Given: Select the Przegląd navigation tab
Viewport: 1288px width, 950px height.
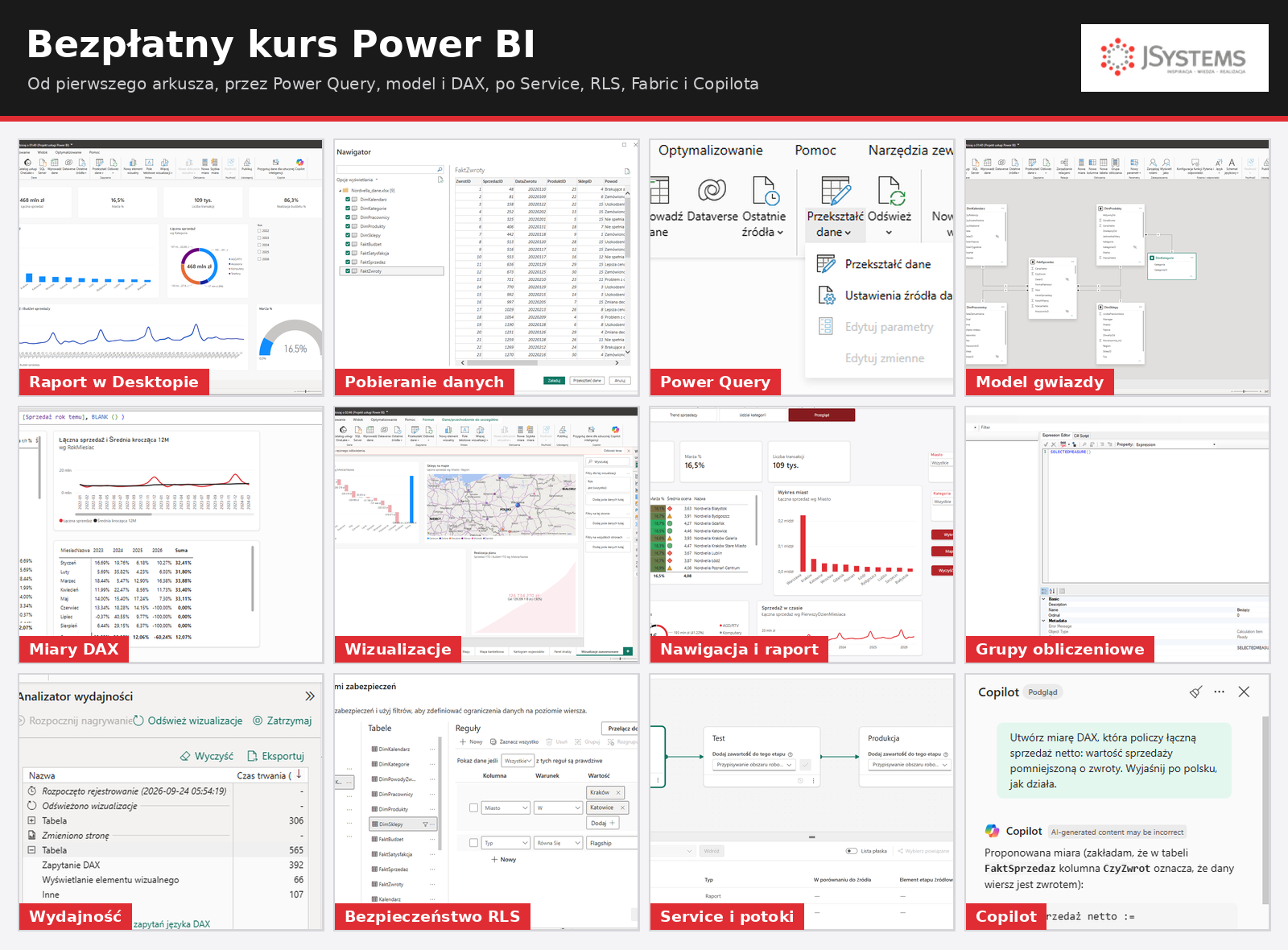Looking at the screenshot, I should pyautogui.click(x=822, y=415).
